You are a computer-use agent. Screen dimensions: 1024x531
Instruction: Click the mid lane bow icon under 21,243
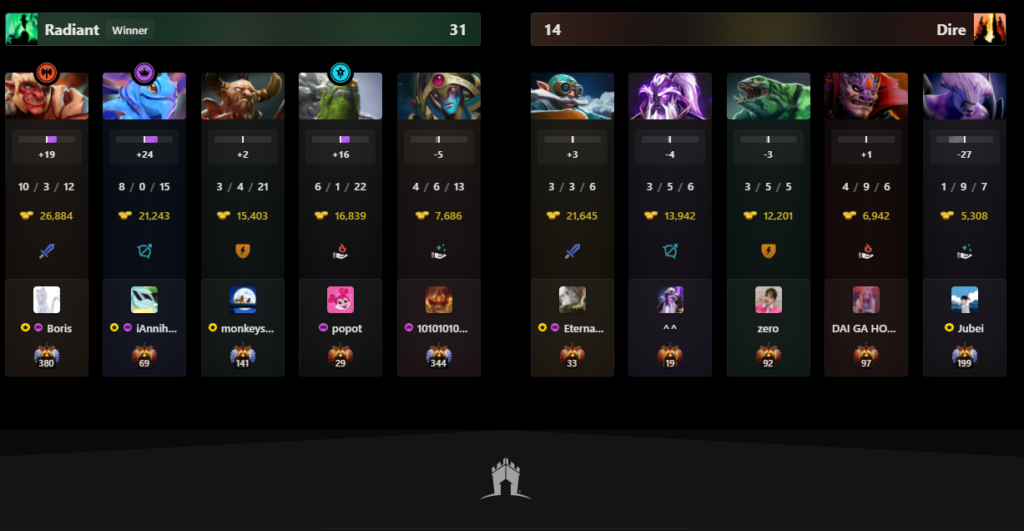144,251
